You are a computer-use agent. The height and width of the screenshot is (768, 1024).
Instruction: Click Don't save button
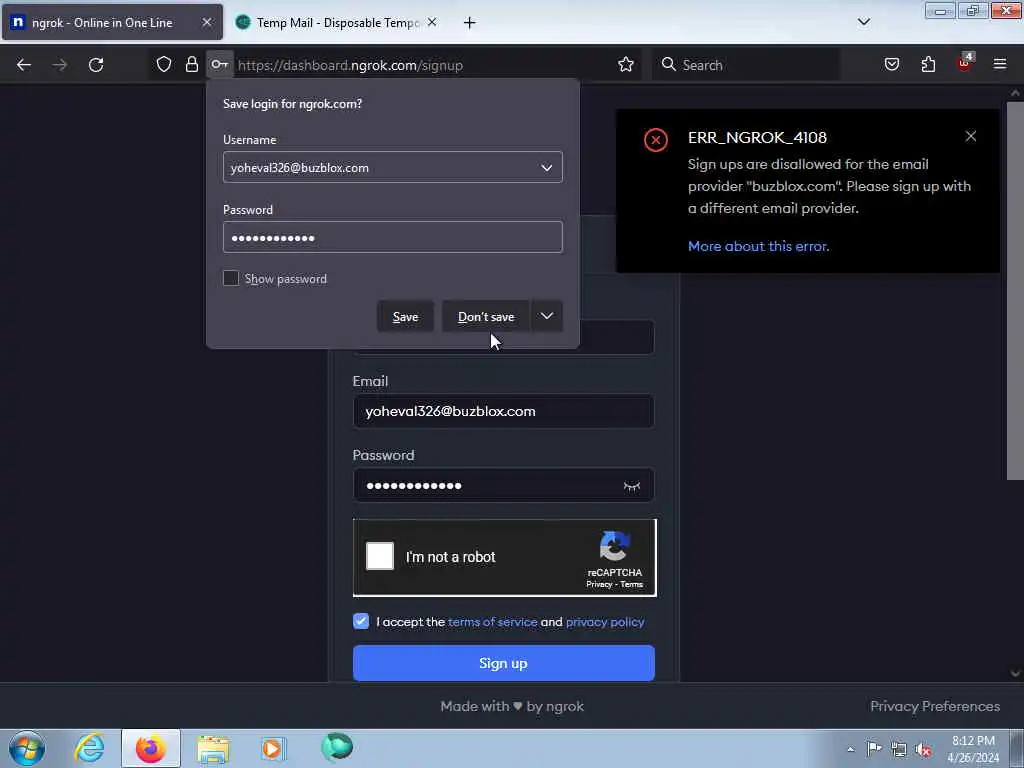point(486,317)
